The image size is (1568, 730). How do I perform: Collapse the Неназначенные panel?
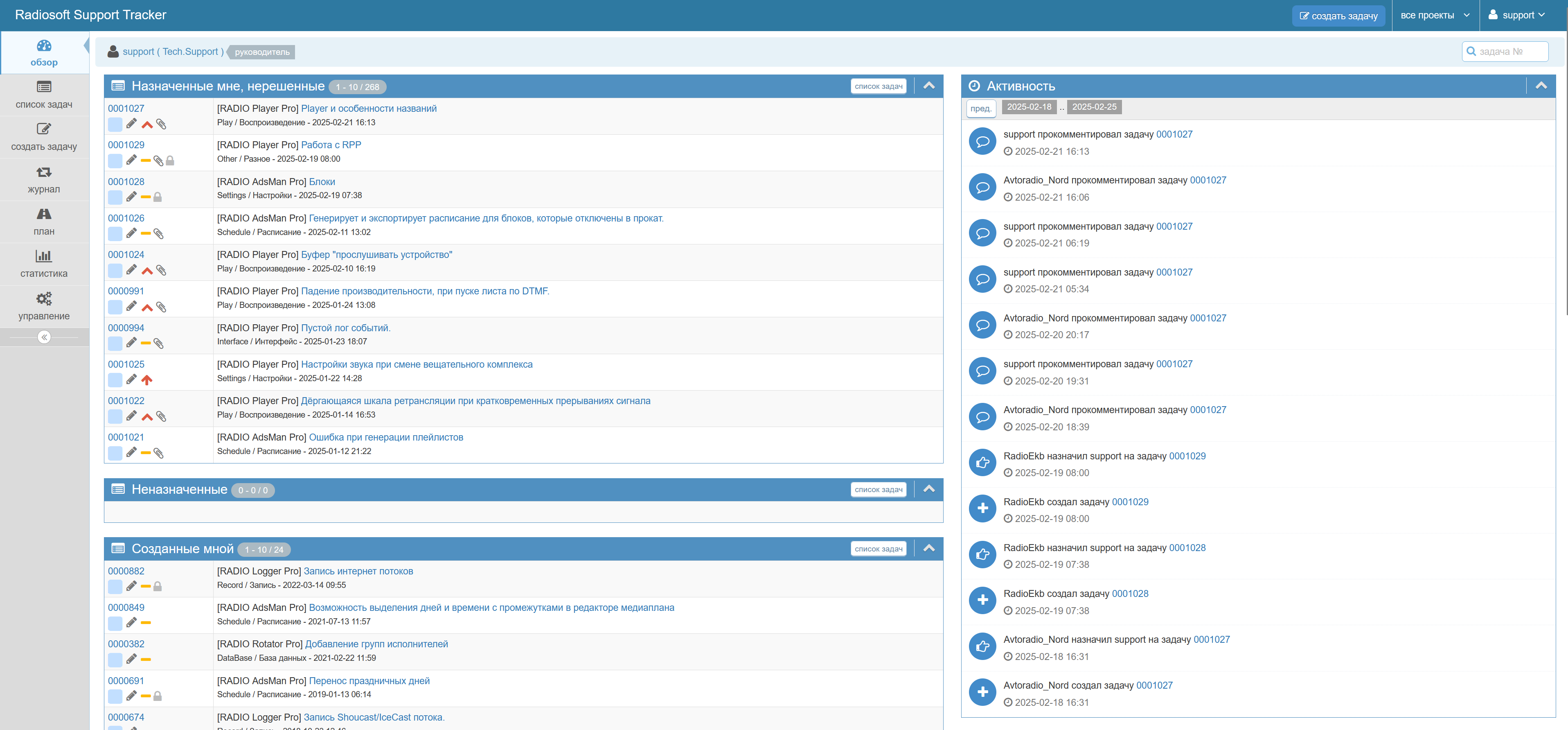click(x=928, y=489)
